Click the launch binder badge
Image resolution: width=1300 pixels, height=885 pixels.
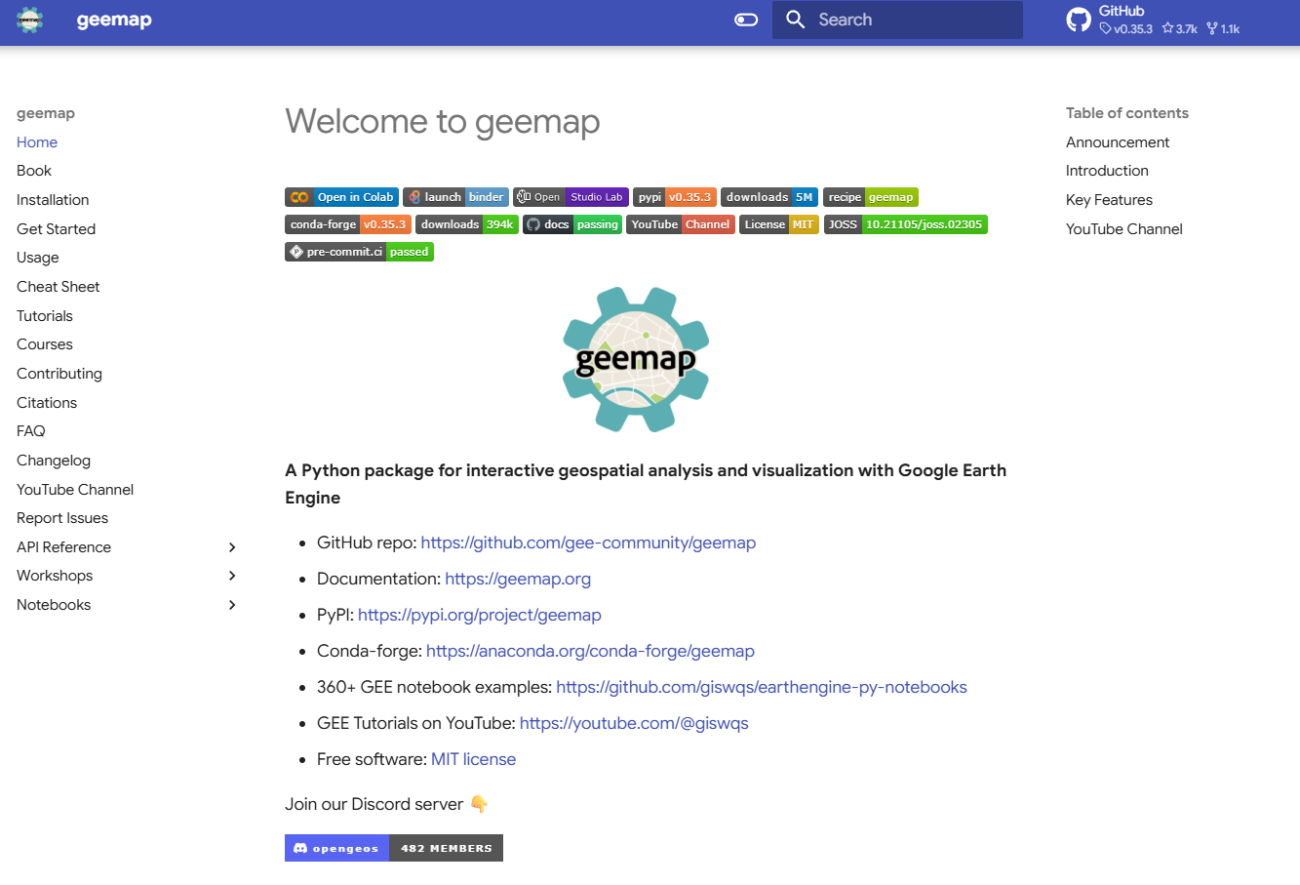point(456,197)
